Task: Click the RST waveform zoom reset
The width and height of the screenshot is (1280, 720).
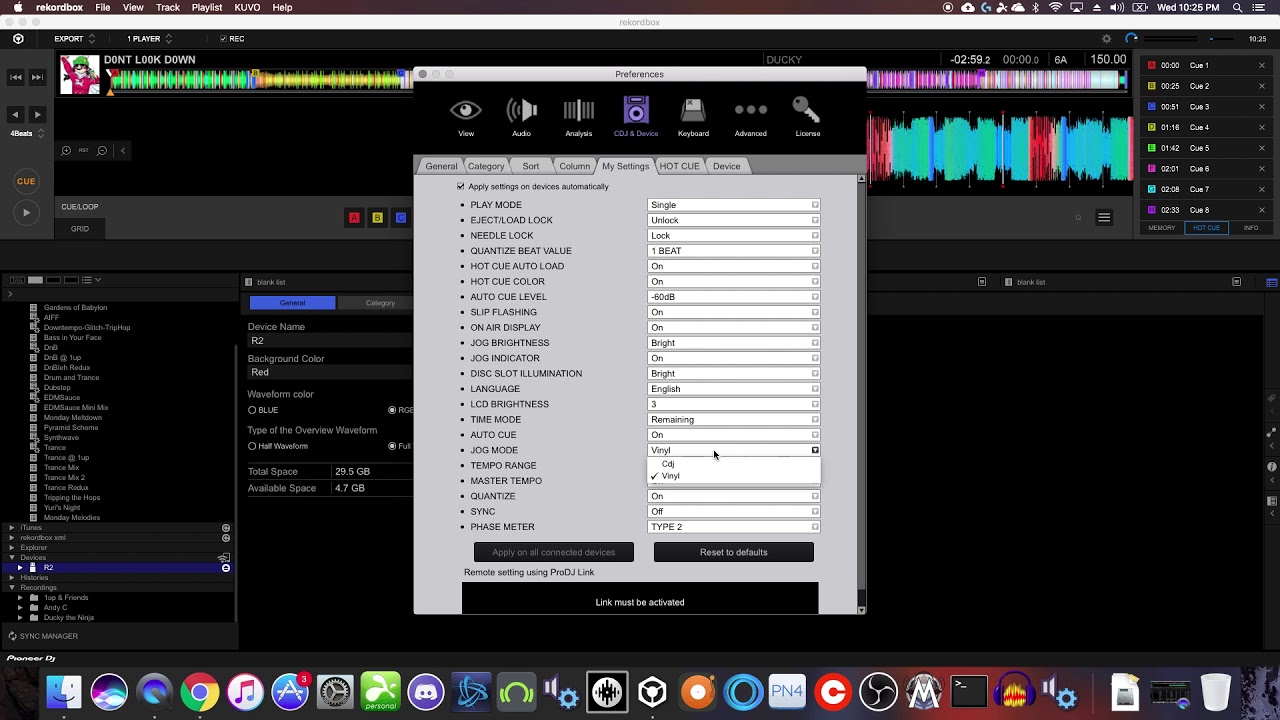Action: (84, 151)
